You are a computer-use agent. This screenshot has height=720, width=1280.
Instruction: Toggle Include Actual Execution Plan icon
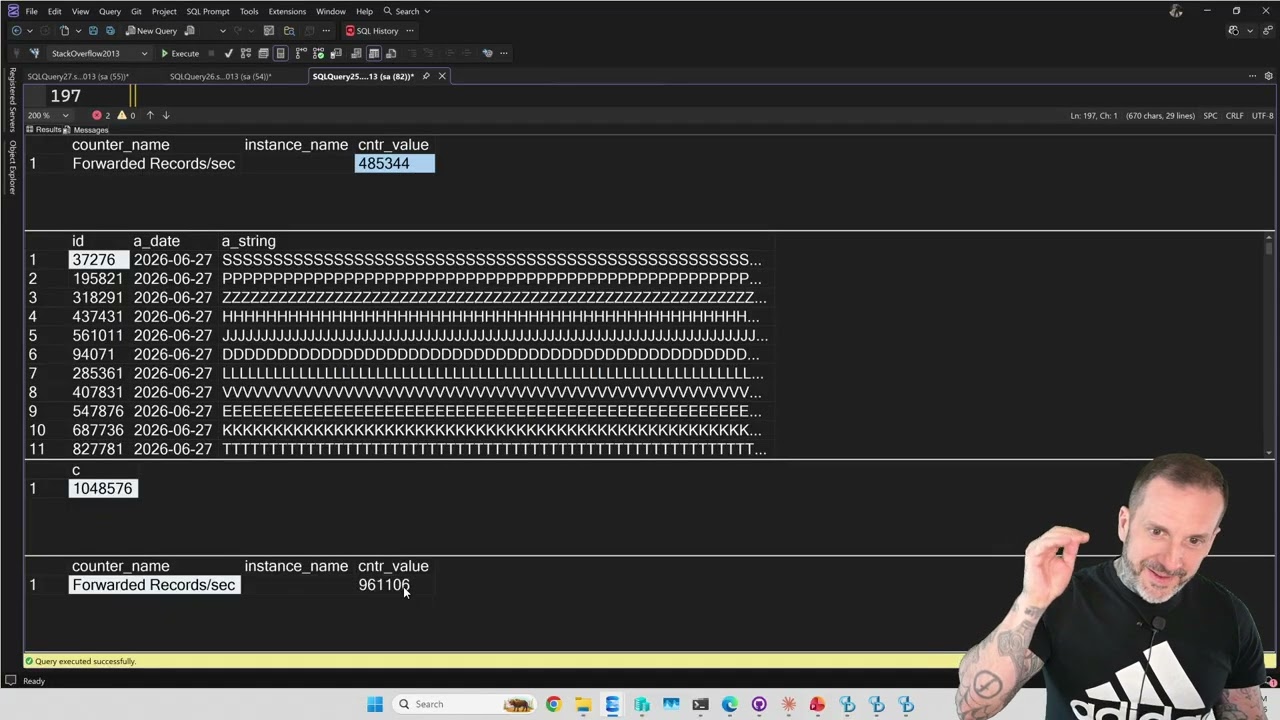pyautogui.click(x=301, y=53)
